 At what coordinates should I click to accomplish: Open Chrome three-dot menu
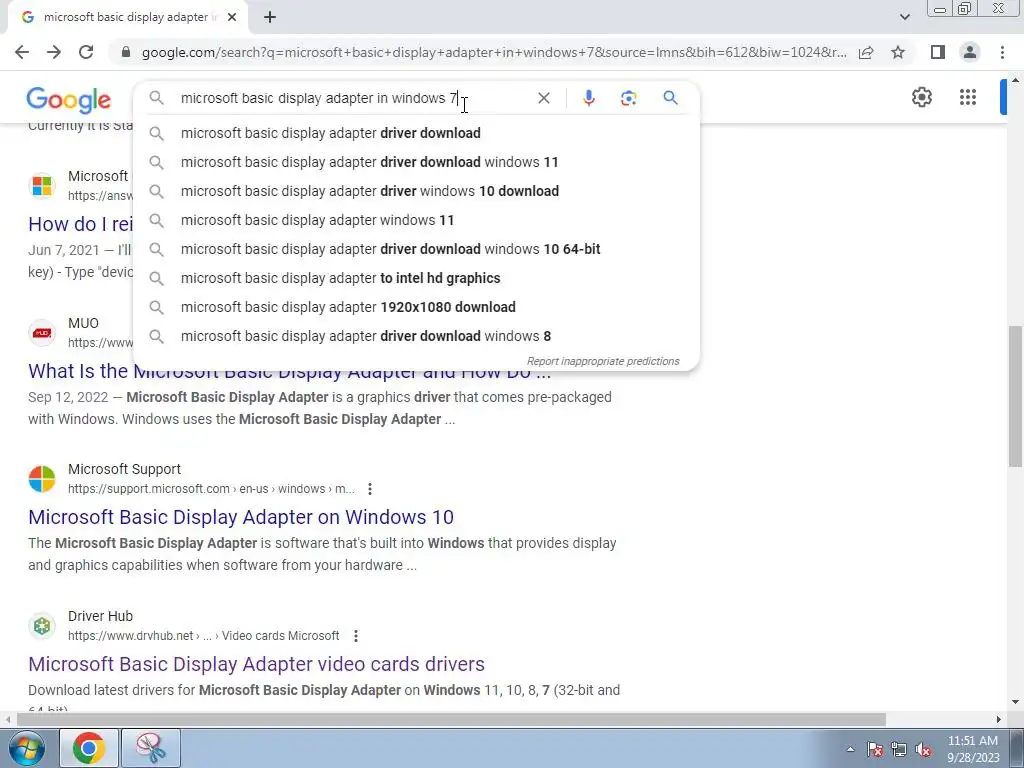[x=1002, y=52]
